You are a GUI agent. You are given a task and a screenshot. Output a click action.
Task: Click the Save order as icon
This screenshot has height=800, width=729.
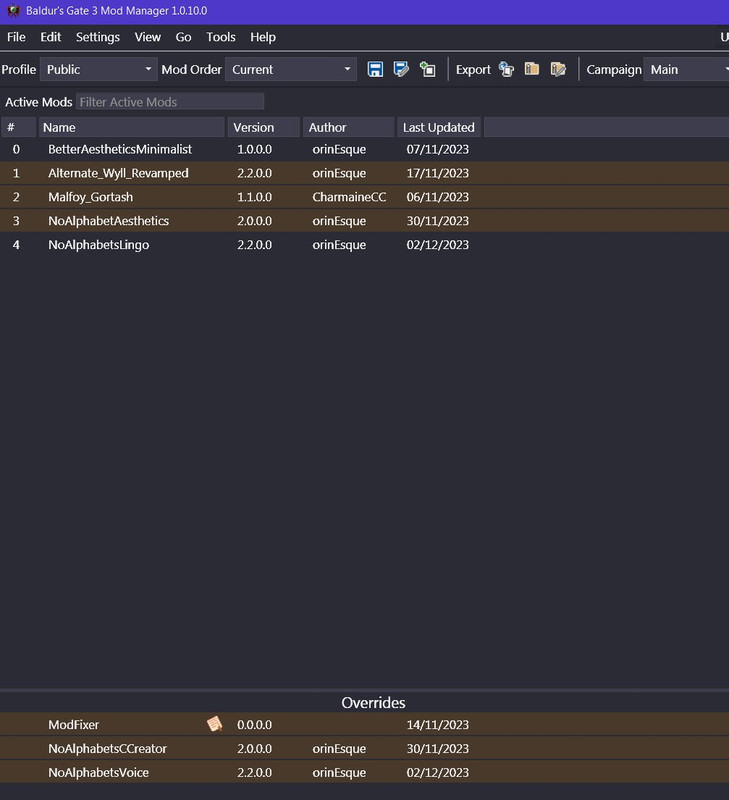[x=401, y=69]
